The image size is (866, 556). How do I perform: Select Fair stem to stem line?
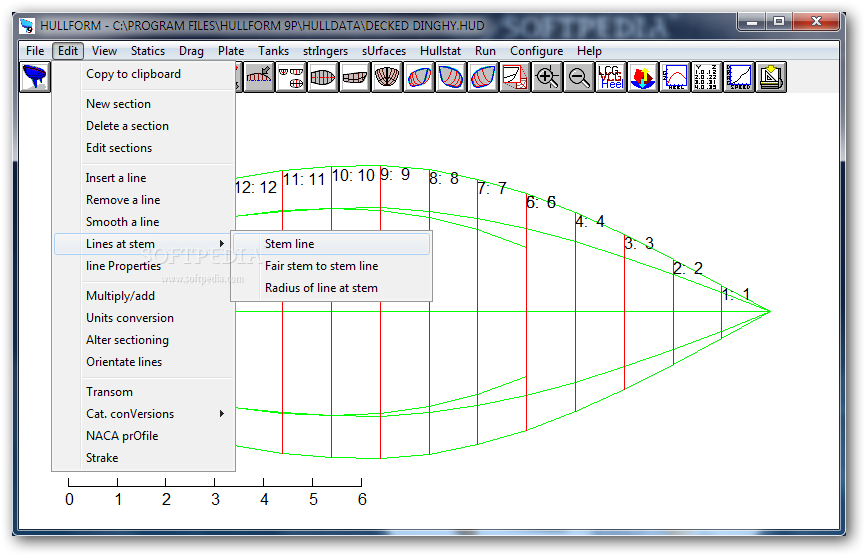[x=331, y=266]
